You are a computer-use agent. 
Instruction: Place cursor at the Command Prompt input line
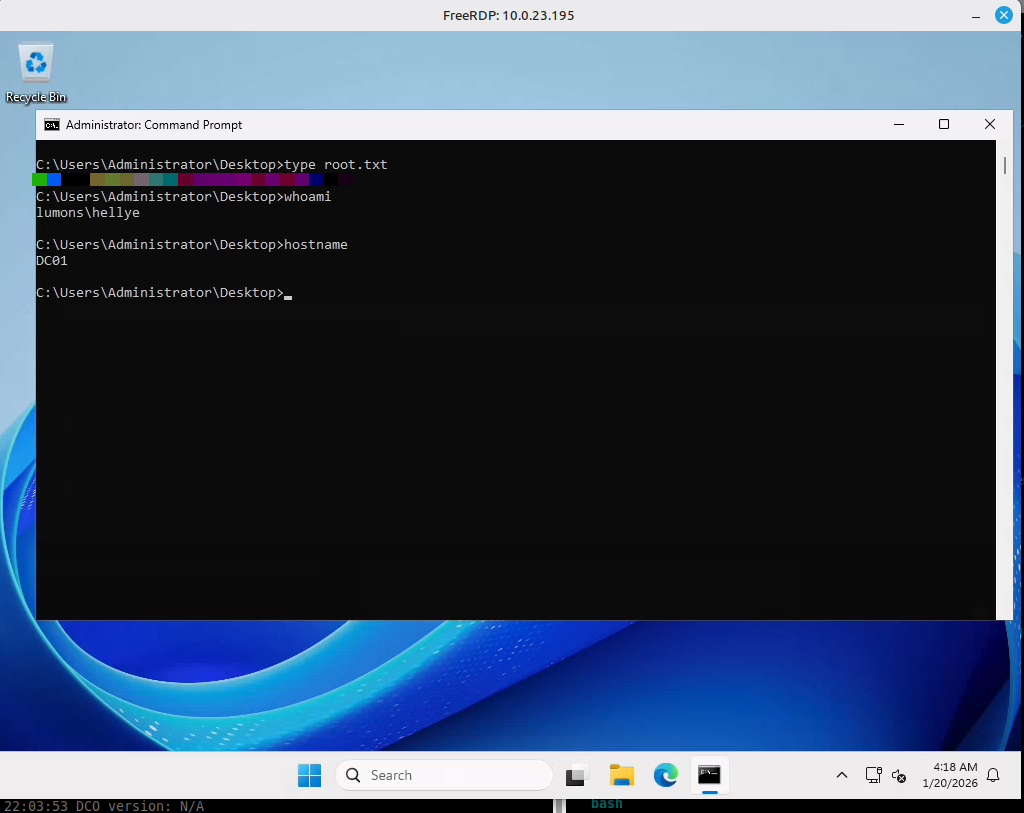click(x=290, y=293)
